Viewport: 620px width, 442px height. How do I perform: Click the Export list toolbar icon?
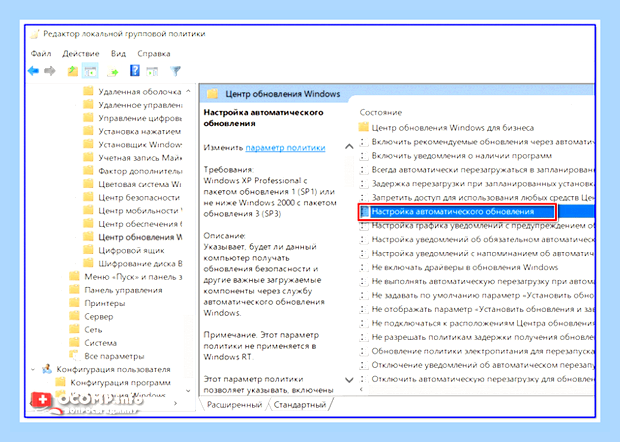point(113,72)
